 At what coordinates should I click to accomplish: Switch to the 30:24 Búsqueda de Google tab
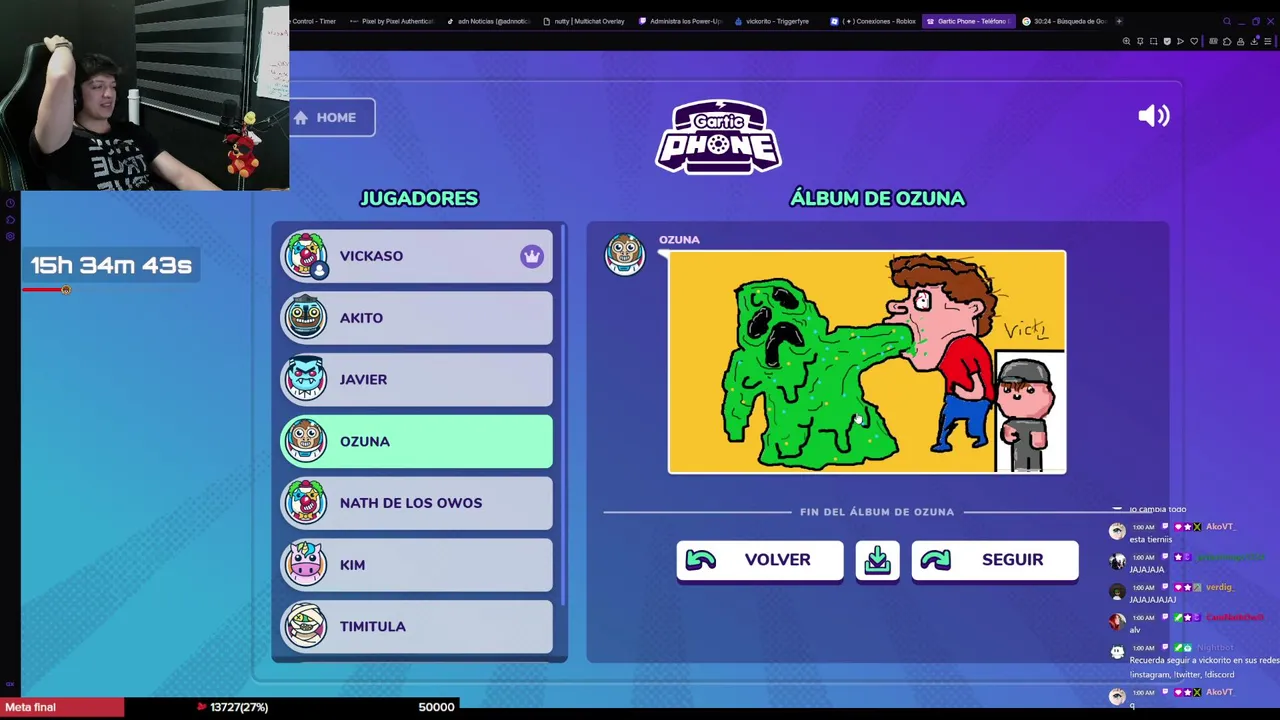click(x=1064, y=21)
